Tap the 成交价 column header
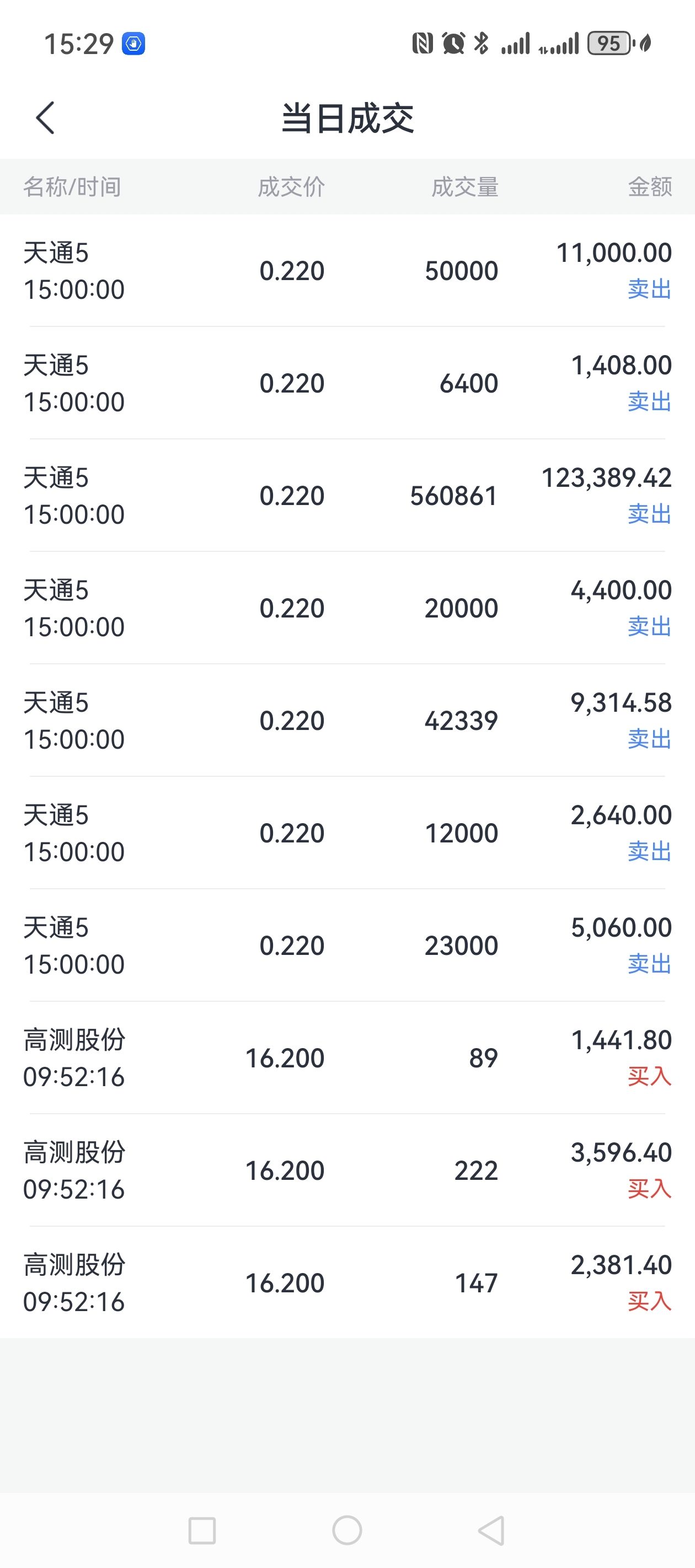Image resolution: width=695 pixels, height=1568 pixels. tap(291, 187)
